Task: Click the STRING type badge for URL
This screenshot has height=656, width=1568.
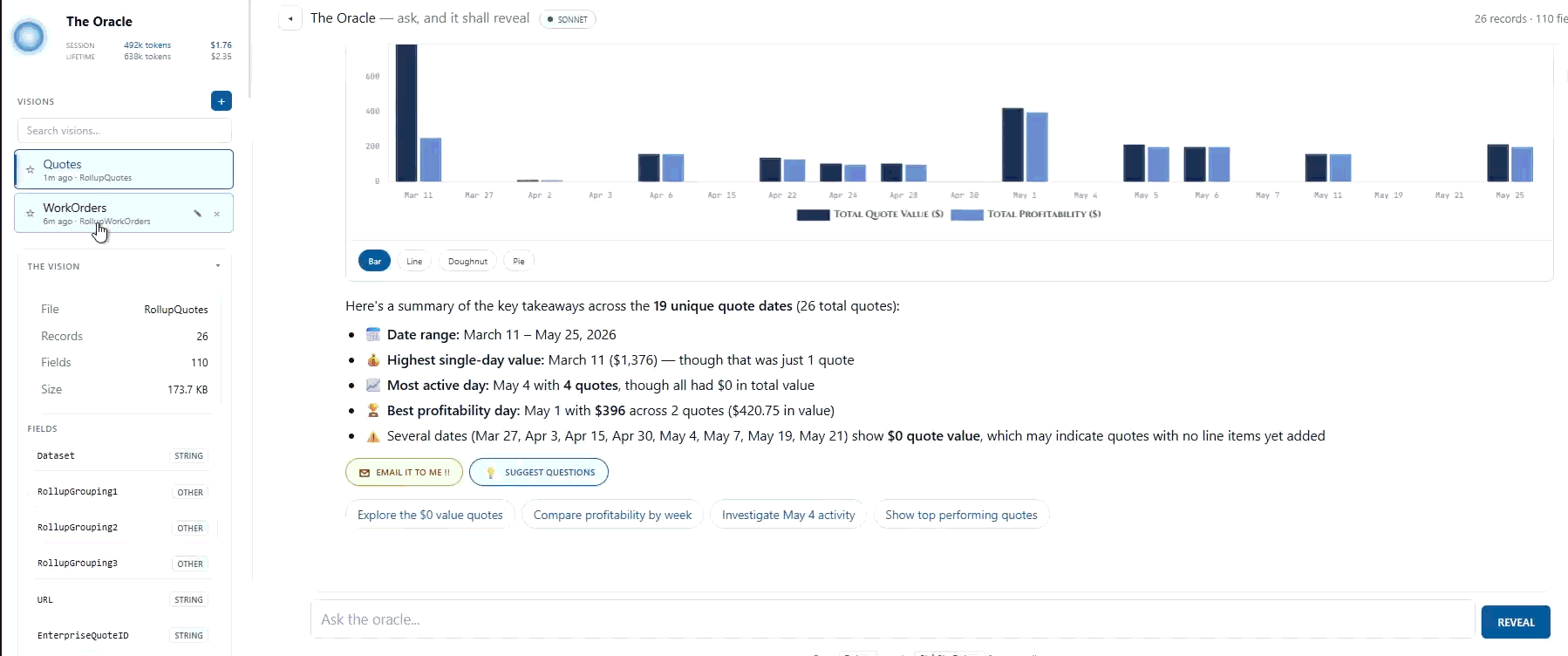Action: [188, 600]
